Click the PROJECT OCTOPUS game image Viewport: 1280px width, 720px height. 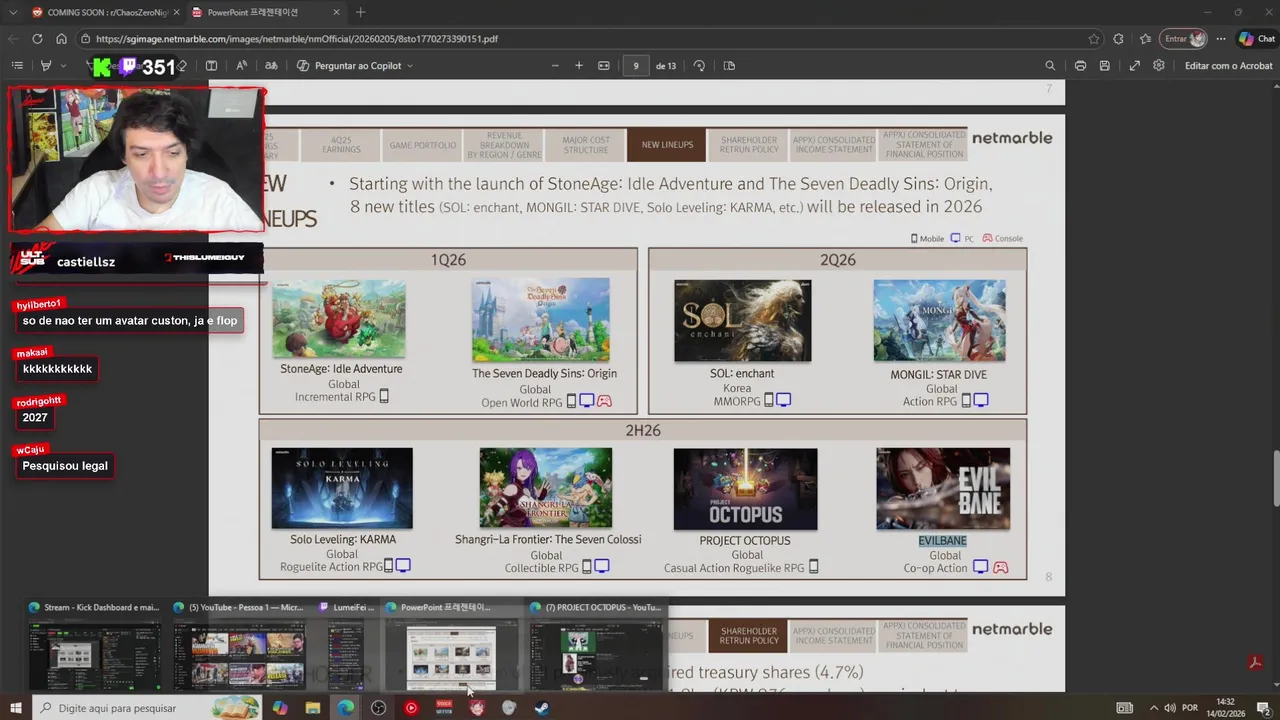[745, 489]
